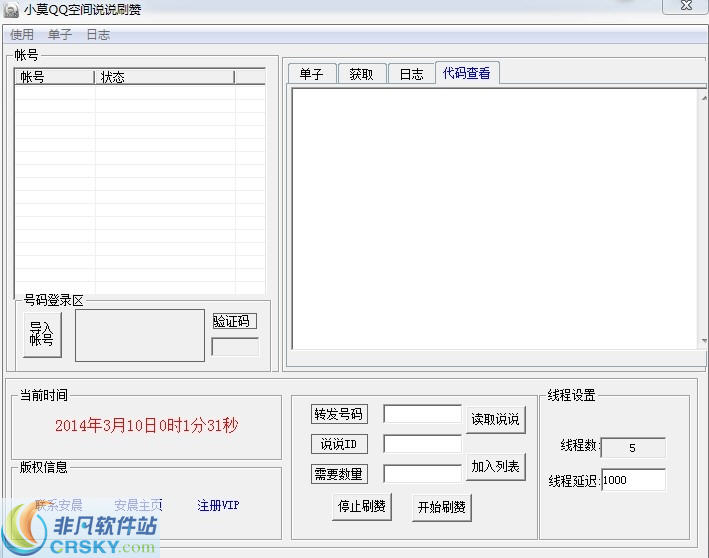Click the 导入帐号 button

pyautogui.click(x=41, y=334)
